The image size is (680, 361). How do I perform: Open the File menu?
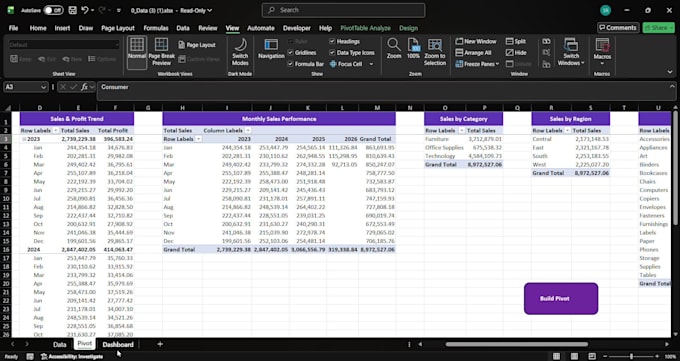pyautogui.click(x=13, y=28)
